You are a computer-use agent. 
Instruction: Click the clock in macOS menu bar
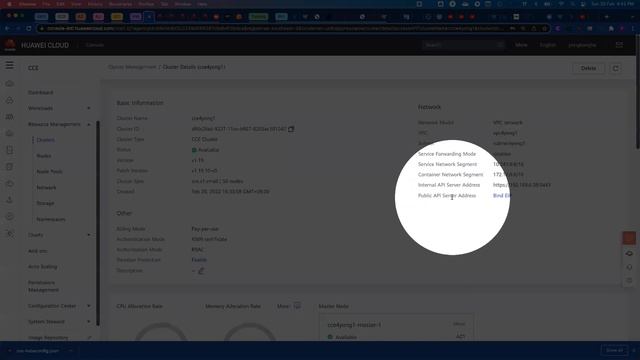click(x=613, y=4)
